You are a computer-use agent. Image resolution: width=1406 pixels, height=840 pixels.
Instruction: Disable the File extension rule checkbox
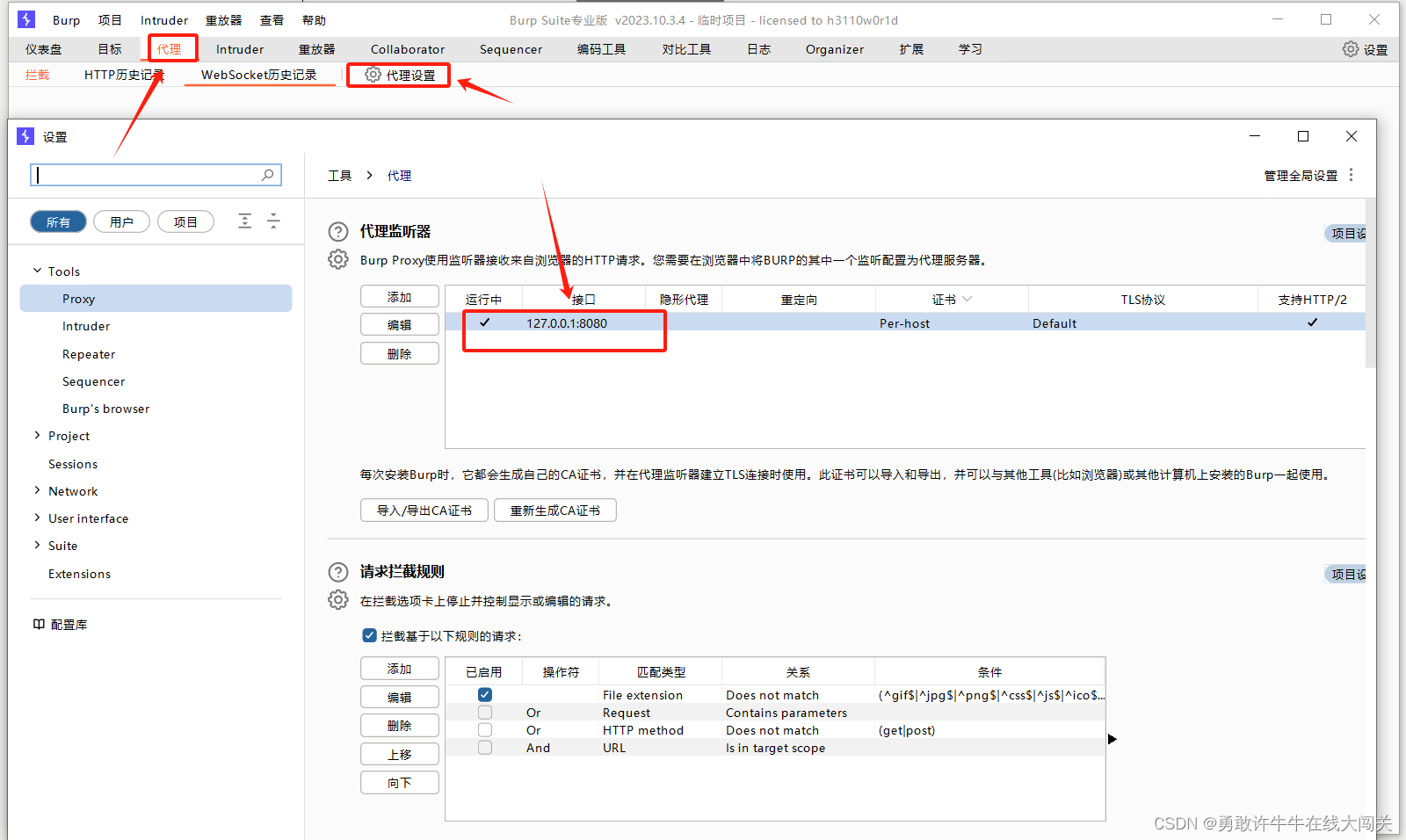coord(485,694)
